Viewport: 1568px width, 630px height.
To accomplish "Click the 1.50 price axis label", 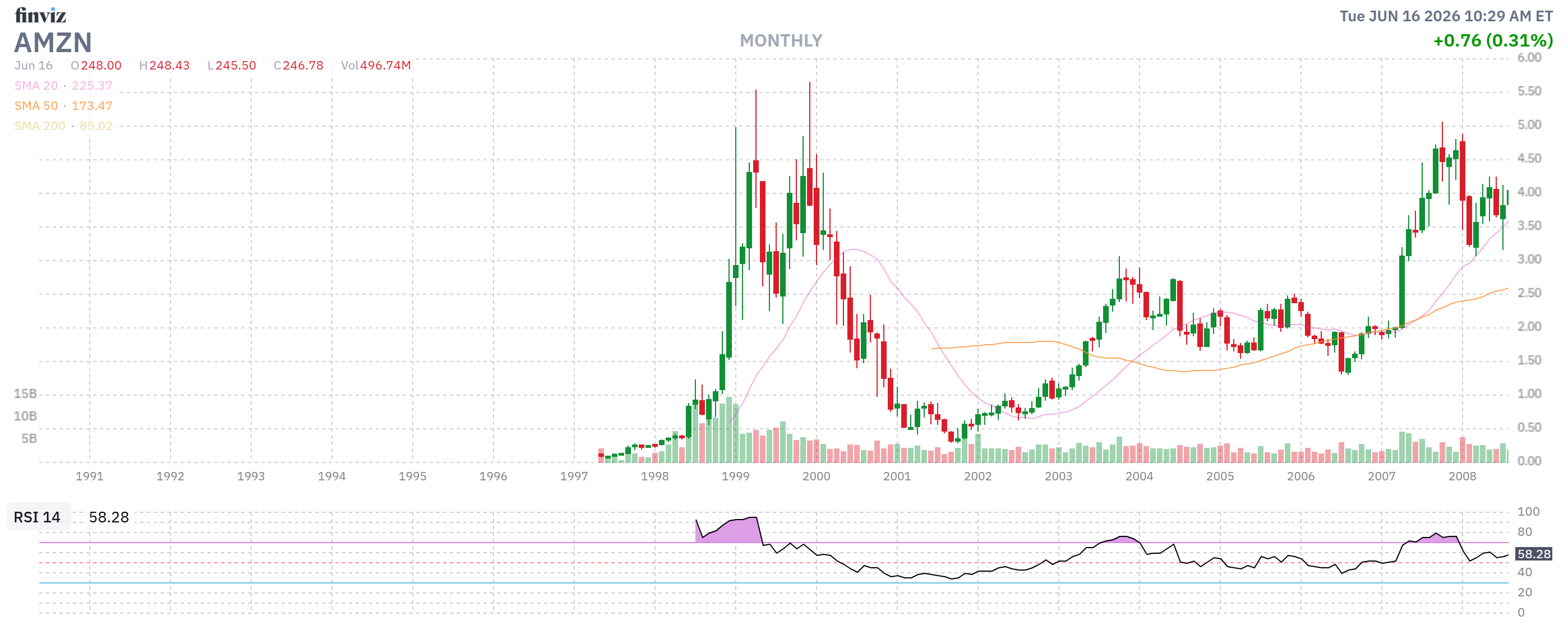I will click(1529, 360).
